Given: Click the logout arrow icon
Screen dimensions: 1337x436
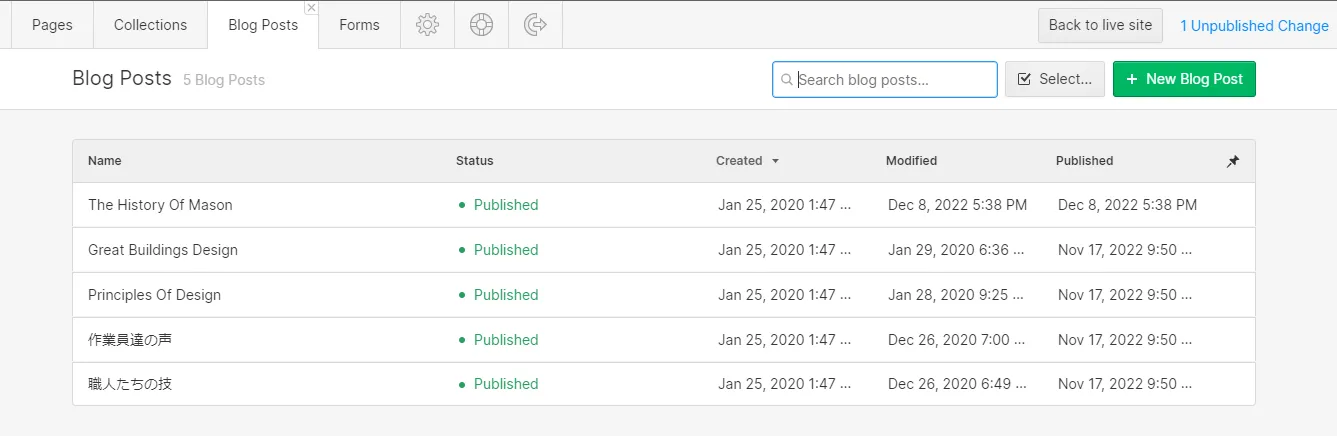Looking at the screenshot, I should [x=535, y=25].
